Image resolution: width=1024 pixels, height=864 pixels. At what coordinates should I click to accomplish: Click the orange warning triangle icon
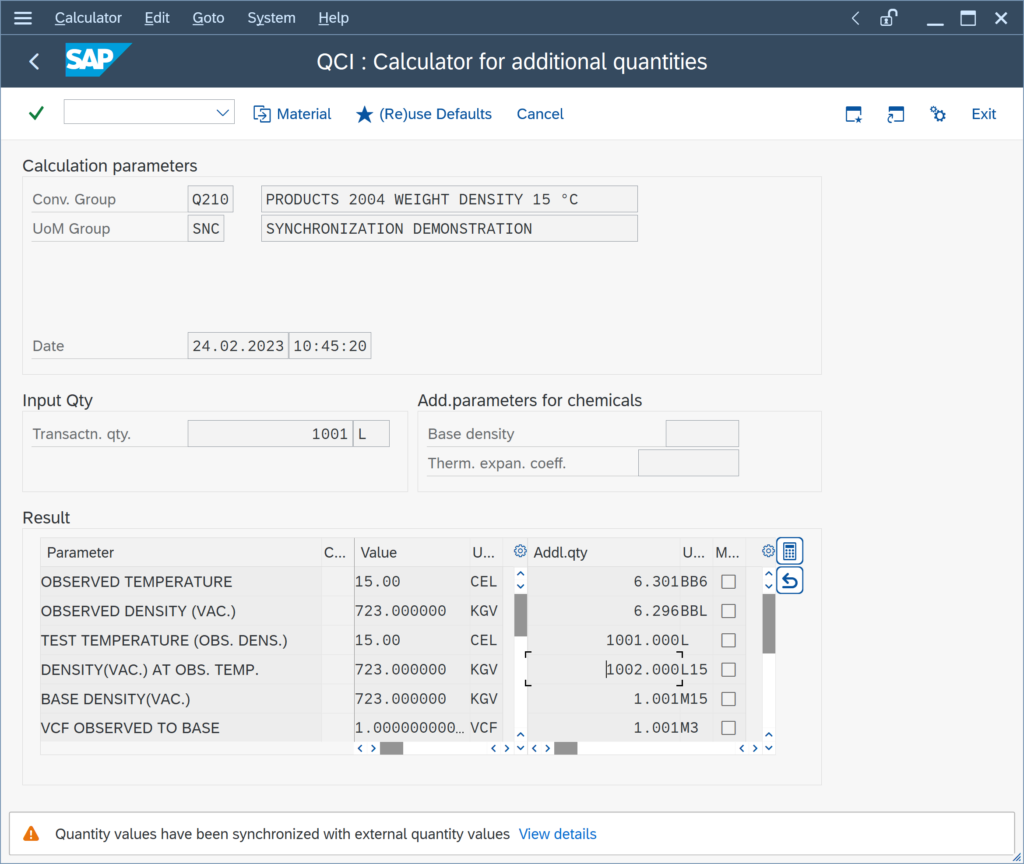[31, 834]
